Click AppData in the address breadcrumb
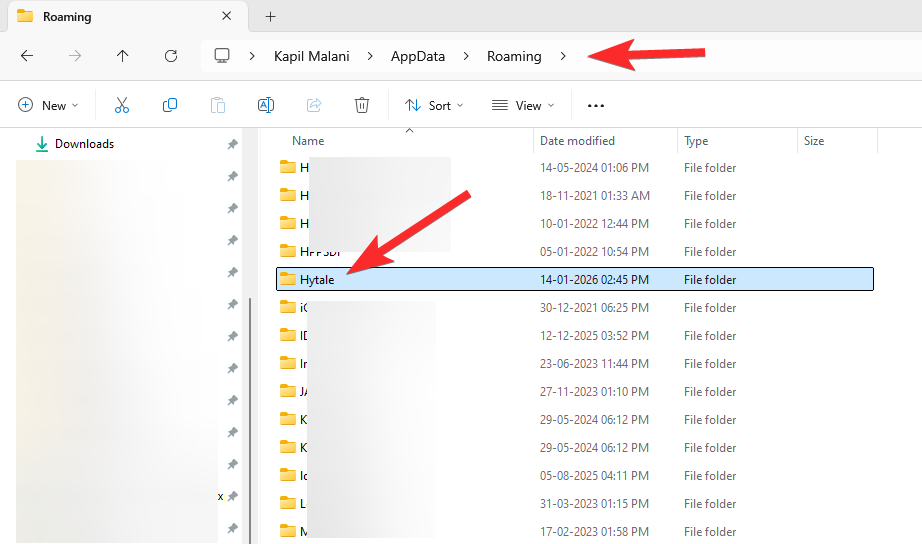This screenshot has width=922, height=544. click(417, 56)
